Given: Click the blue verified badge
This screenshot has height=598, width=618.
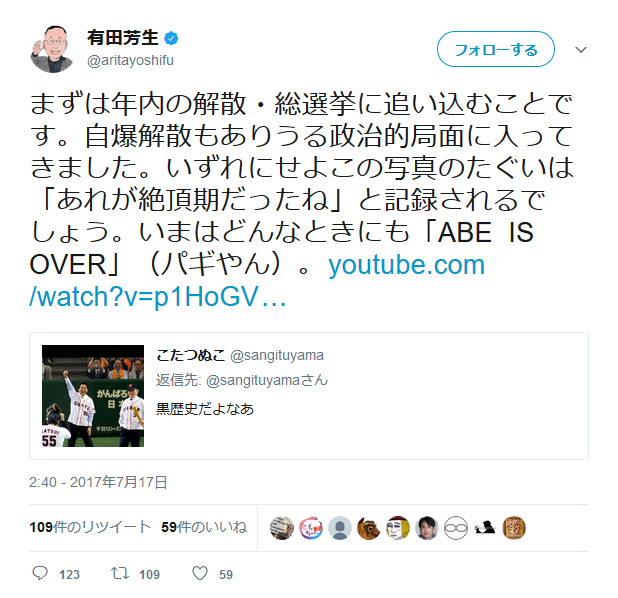Looking at the screenshot, I should point(171,38).
